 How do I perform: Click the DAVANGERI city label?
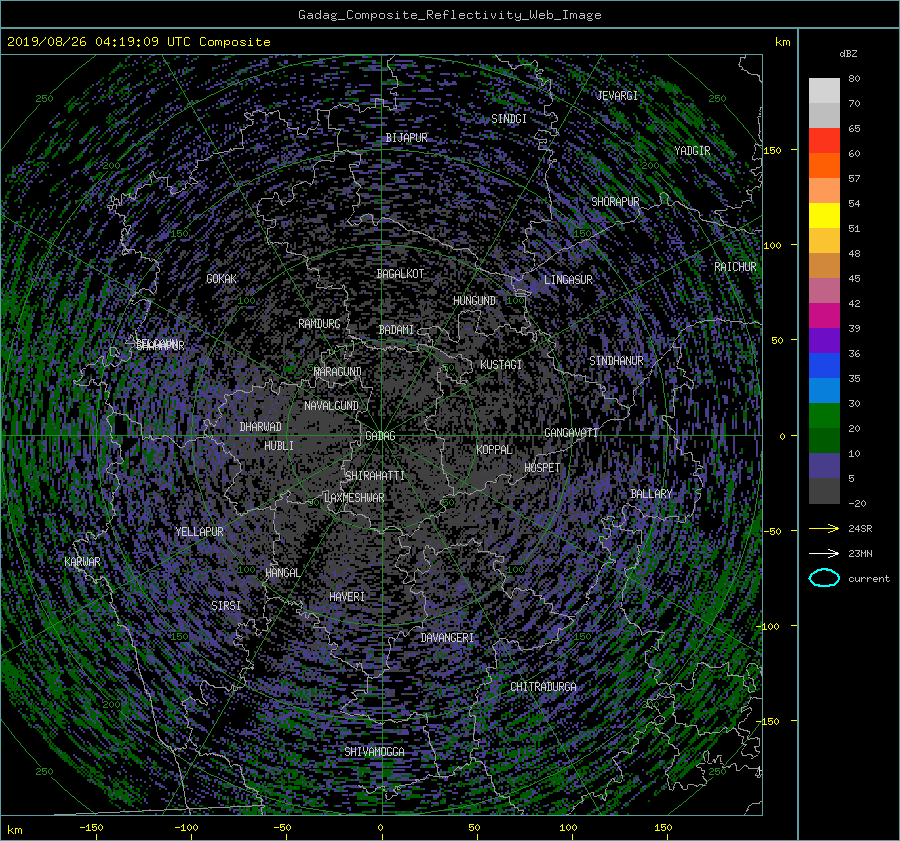point(447,638)
